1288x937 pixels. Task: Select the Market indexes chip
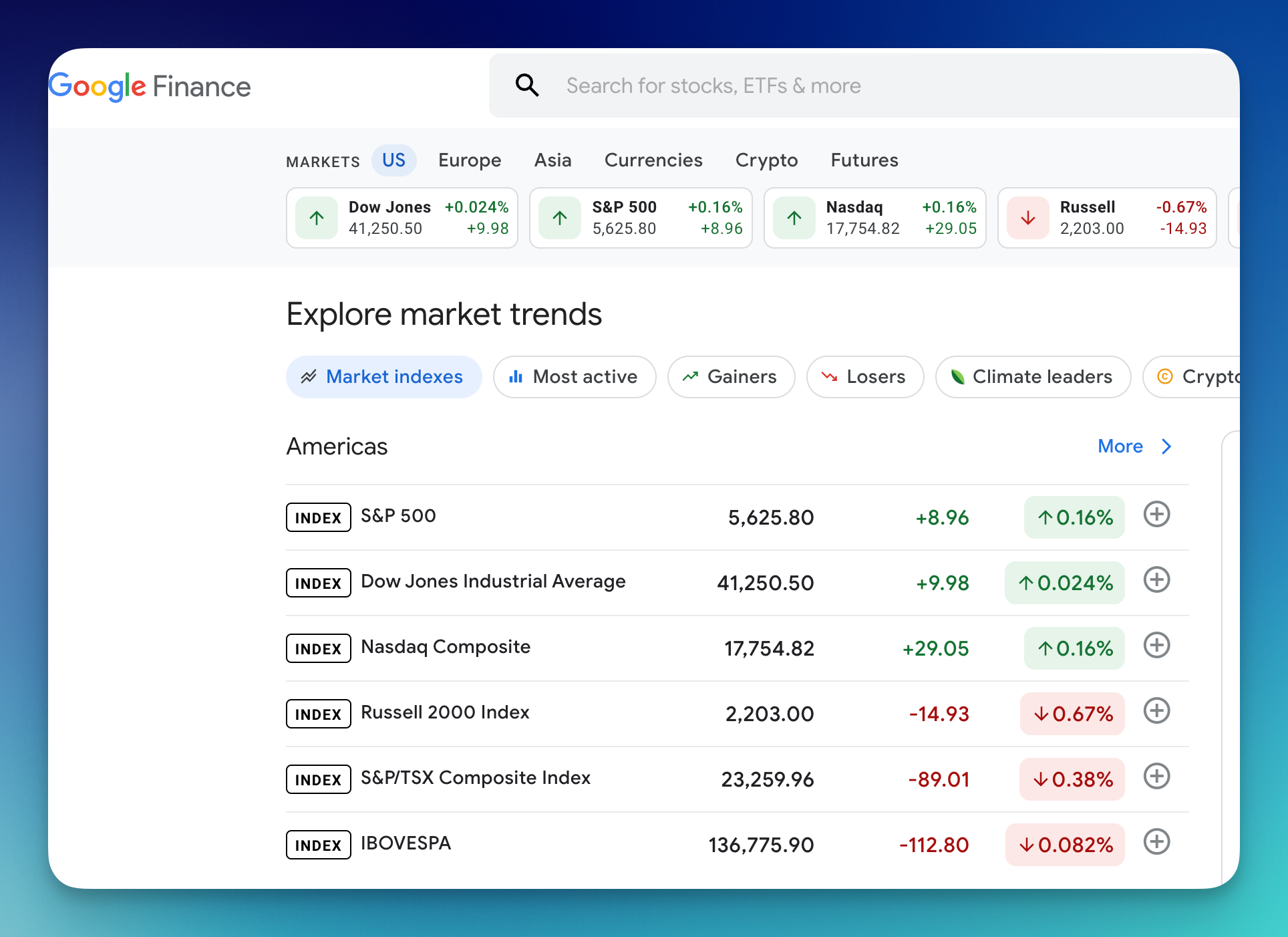[x=383, y=377]
